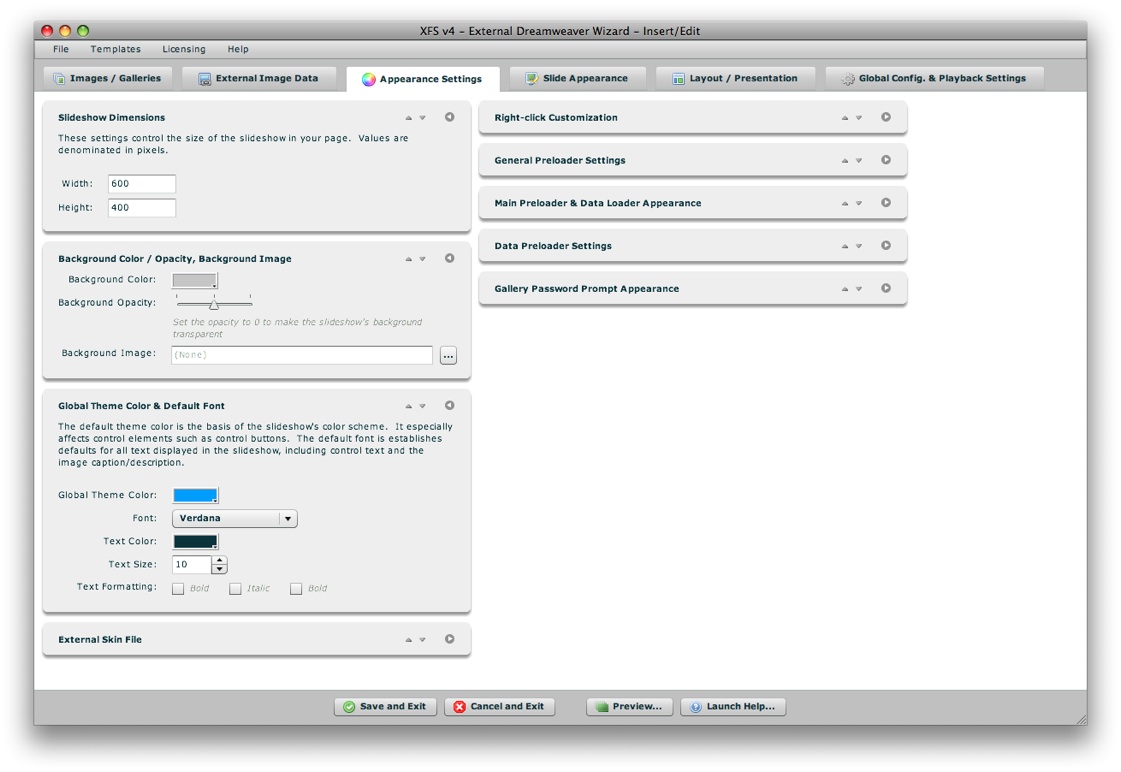Click the move-up arrow in Slideshow Dimensions panel
Image resolution: width=1121 pixels, height=772 pixels.
pos(408,118)
